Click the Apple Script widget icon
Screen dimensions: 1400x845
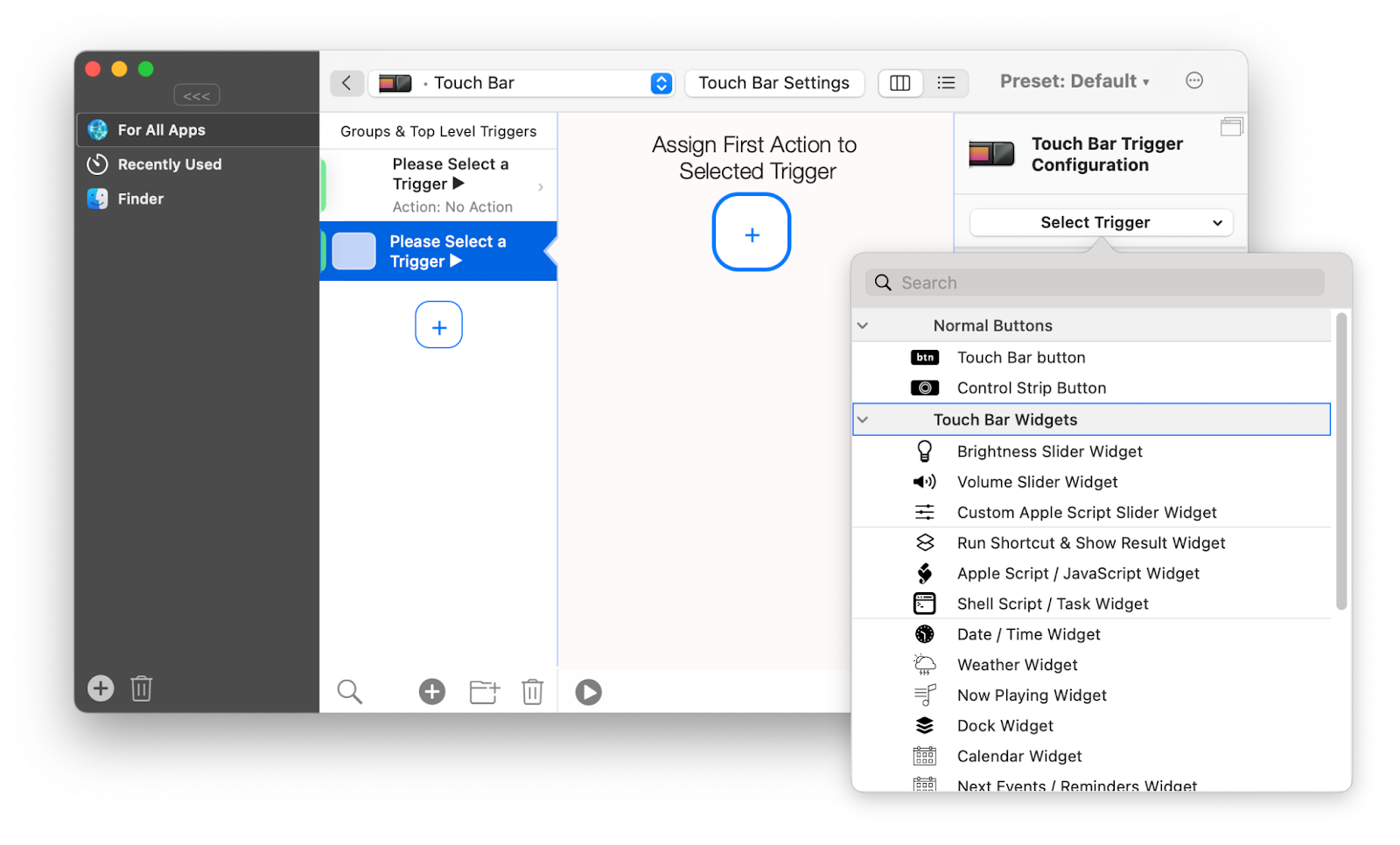pos(925,574)
